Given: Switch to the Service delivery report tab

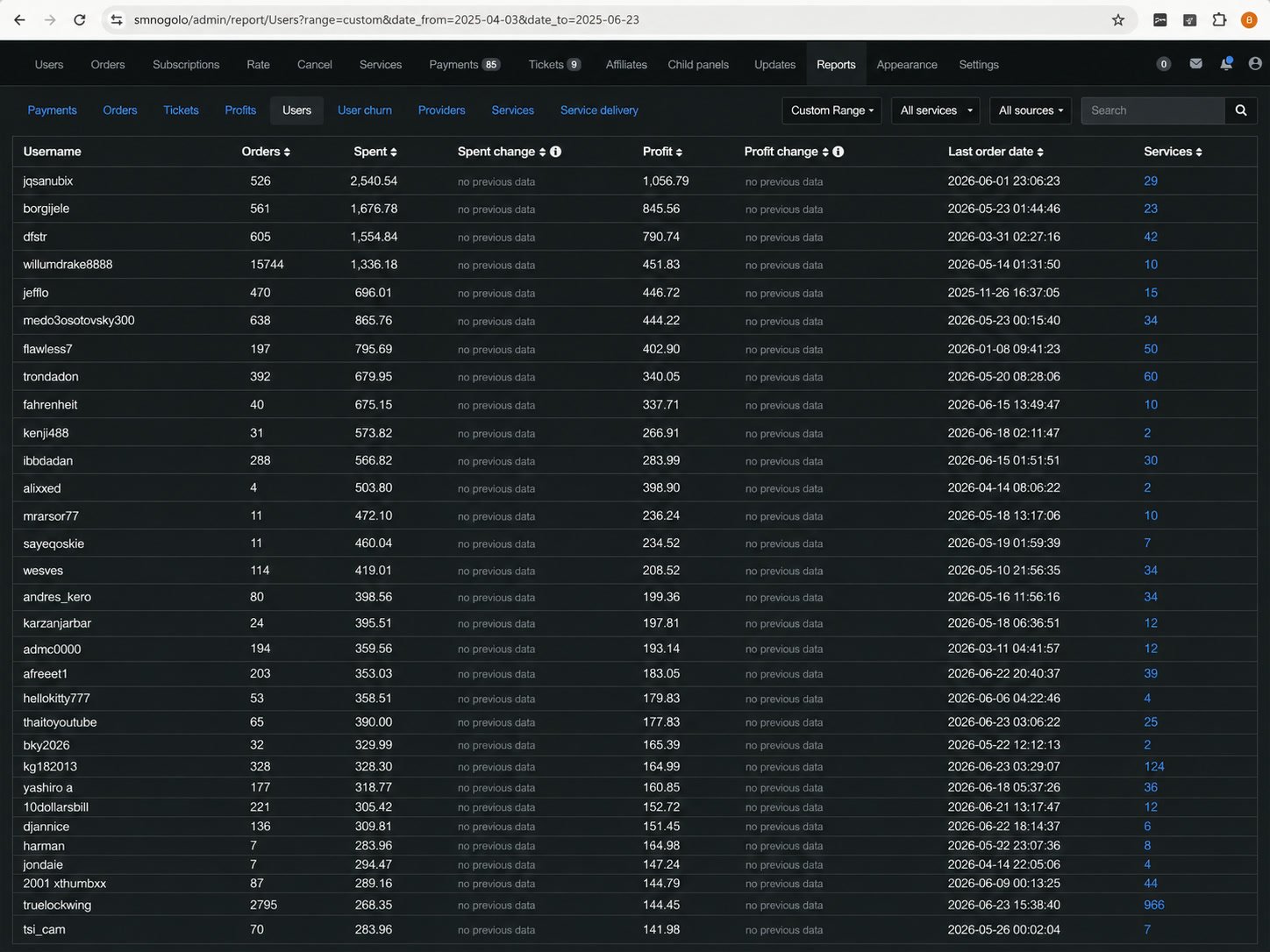Looking at the screenshot, I should click(x=599, y=110).
